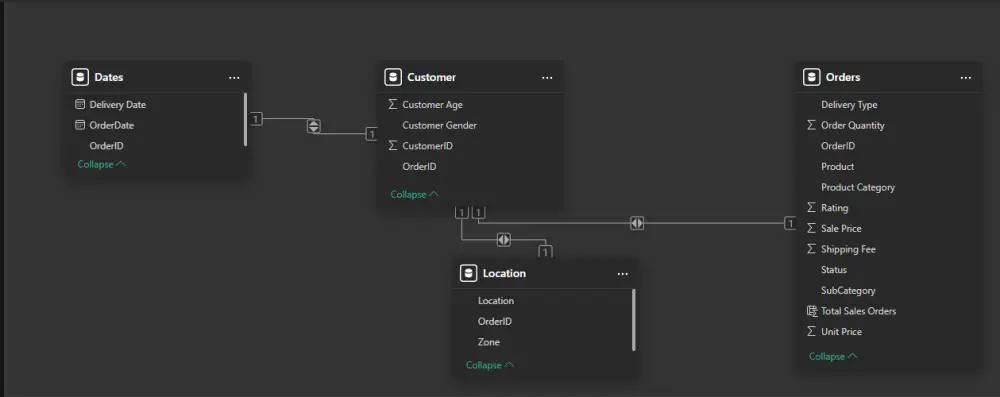The image size is (1000, 397).
Task: Click sigma icon beside Sale Price
Action: click(811, 228)
